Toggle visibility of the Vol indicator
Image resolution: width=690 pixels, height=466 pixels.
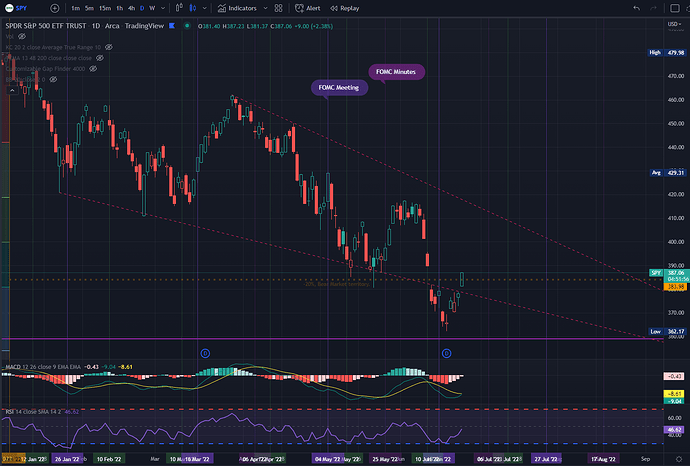coord(22,37)
